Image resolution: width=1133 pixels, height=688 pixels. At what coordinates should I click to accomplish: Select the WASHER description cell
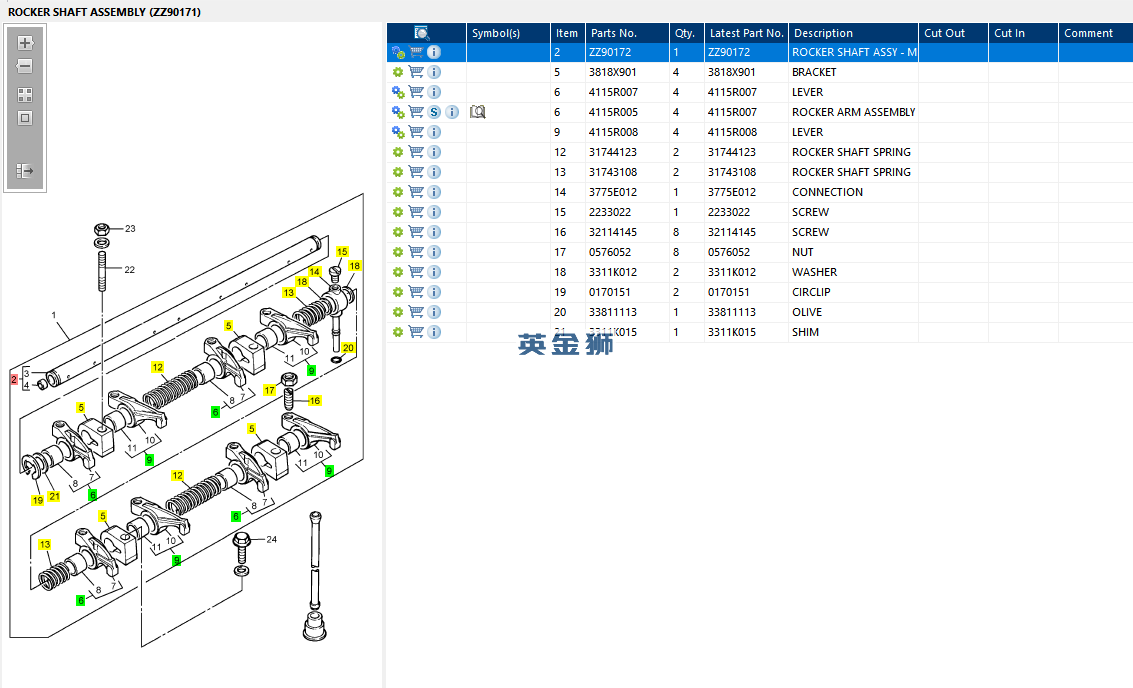coord(853,272)
